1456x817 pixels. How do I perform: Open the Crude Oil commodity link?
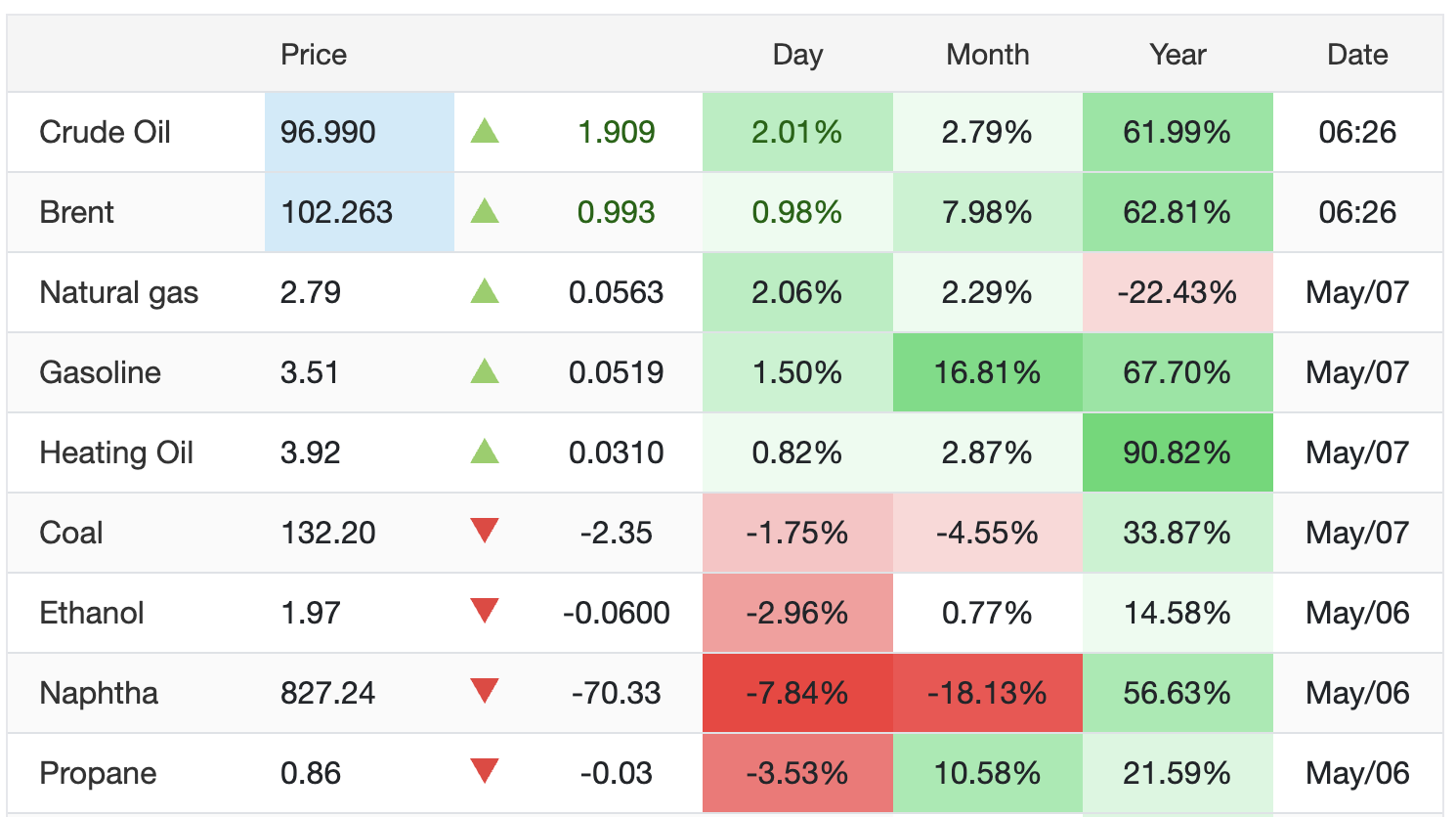(106, 132)
